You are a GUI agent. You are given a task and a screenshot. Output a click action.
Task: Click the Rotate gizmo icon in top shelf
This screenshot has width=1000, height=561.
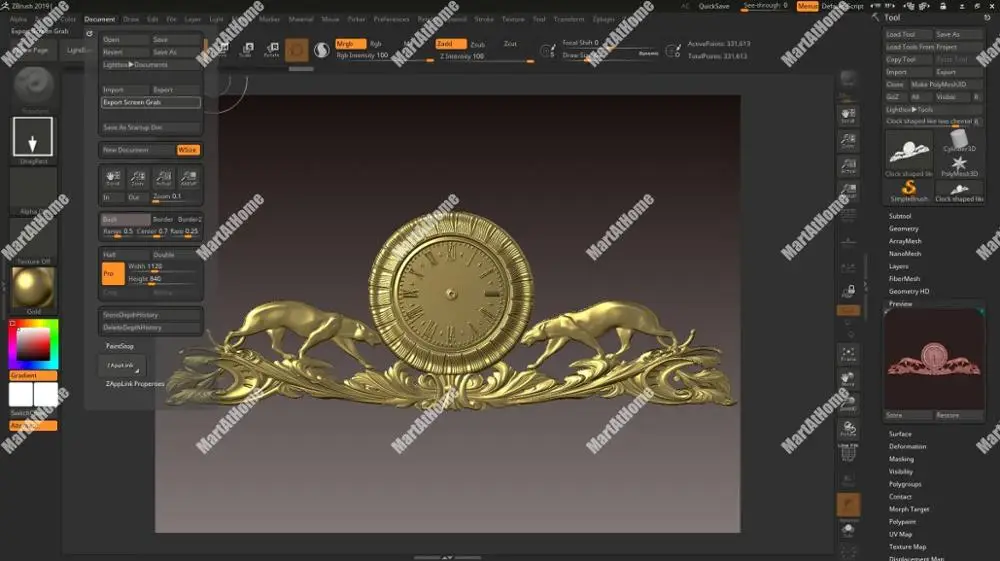click(272, 50)
